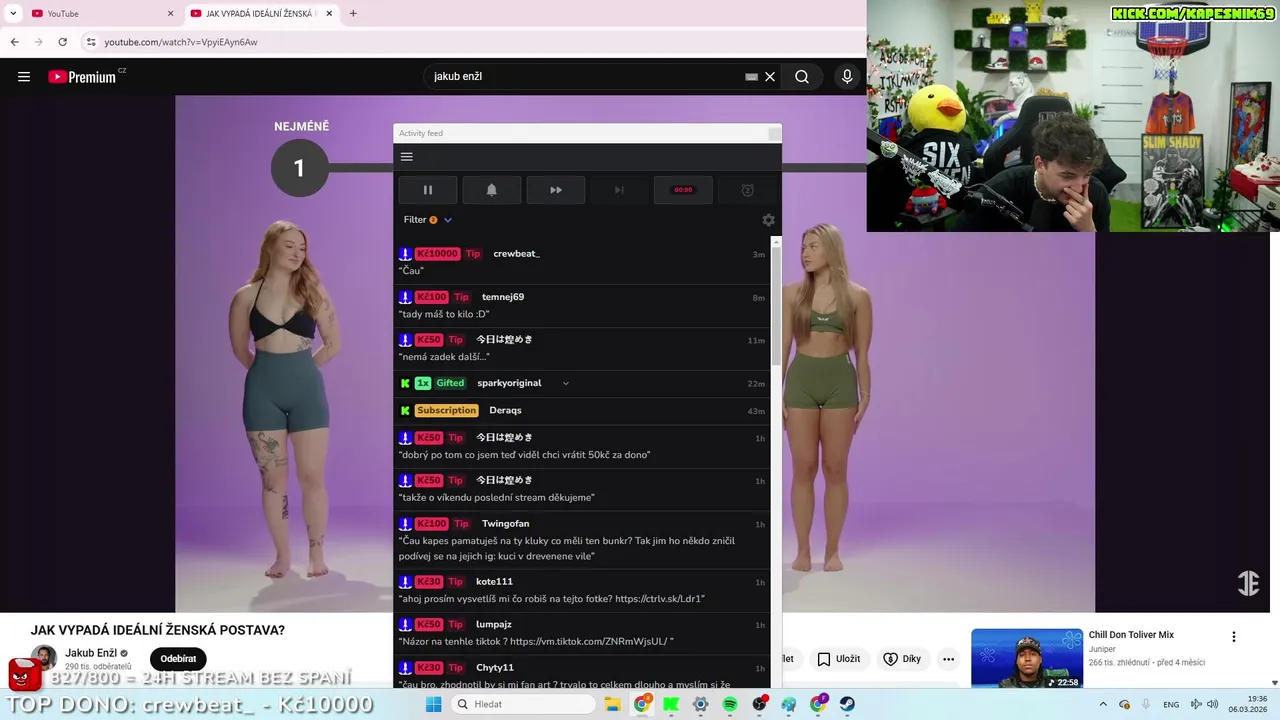Show hidden system tray icons
Viewport: 1280px width, 720px height.
coord(1103,704)
